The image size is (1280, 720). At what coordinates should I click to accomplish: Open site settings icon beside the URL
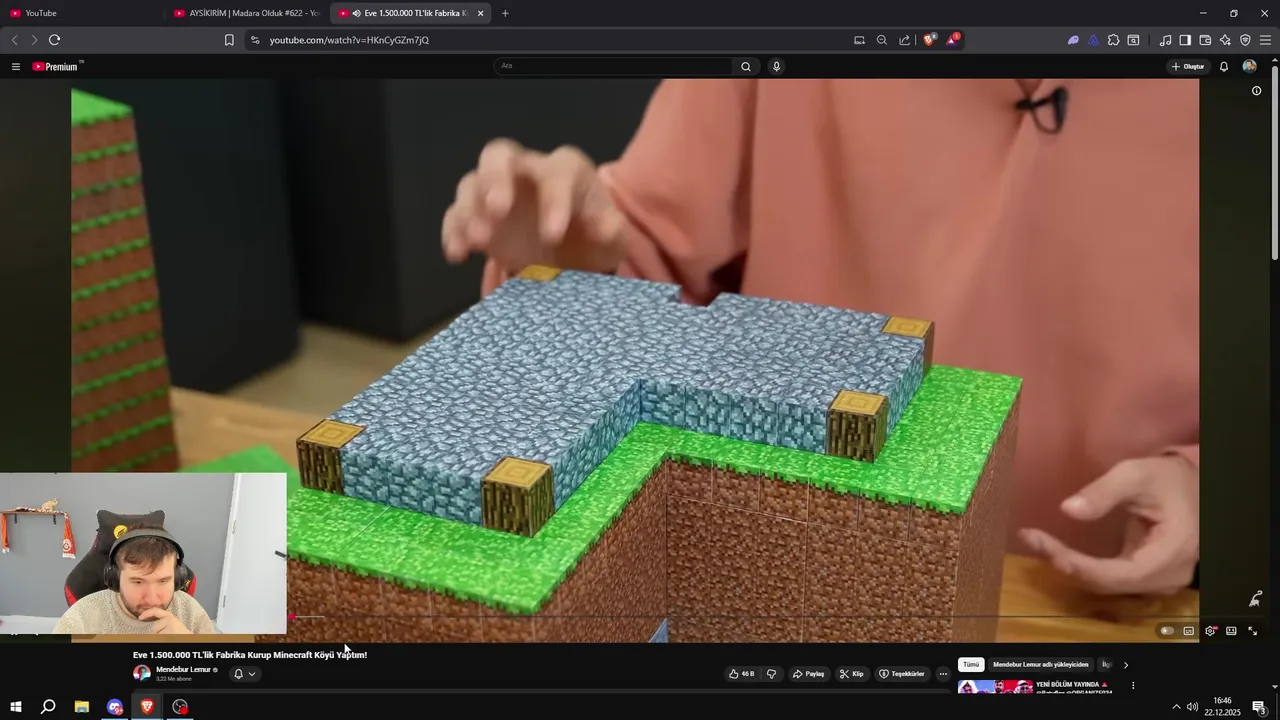coord(255,40)
